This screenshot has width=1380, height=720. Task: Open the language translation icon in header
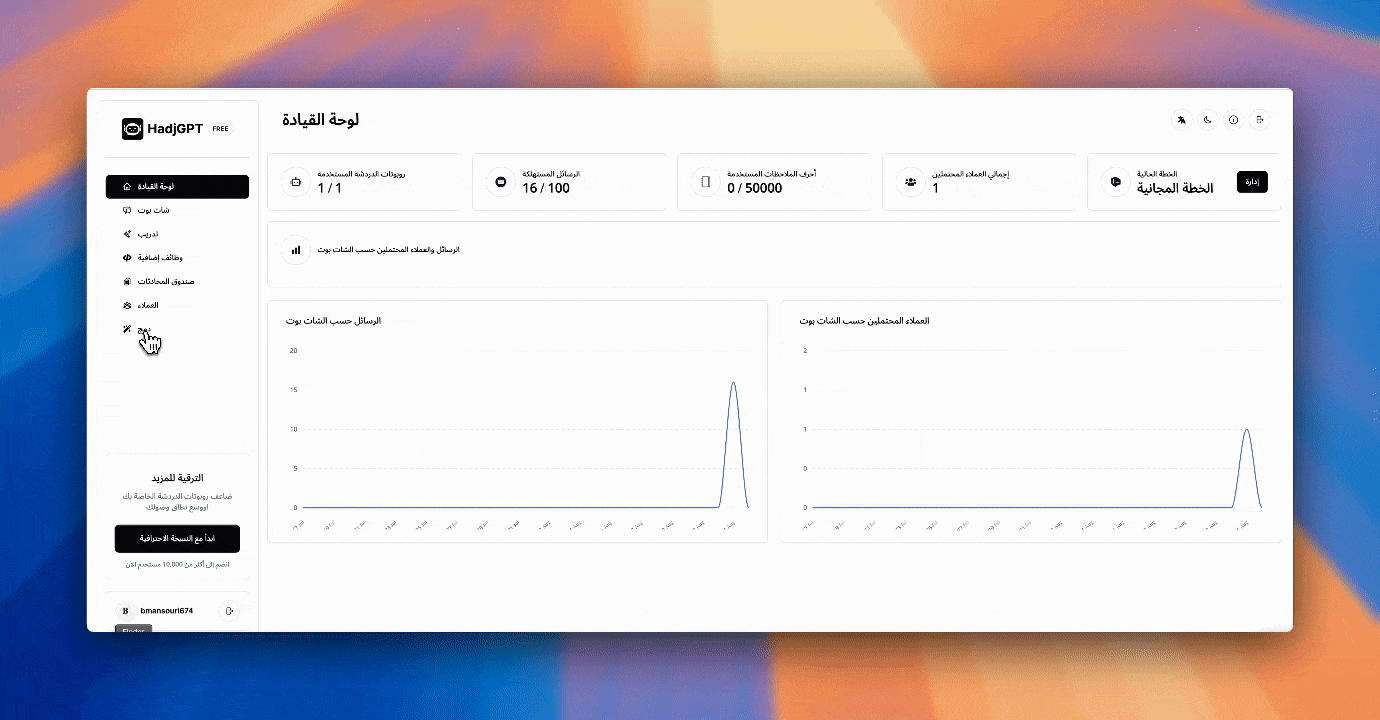click(x=1181, y=120)
